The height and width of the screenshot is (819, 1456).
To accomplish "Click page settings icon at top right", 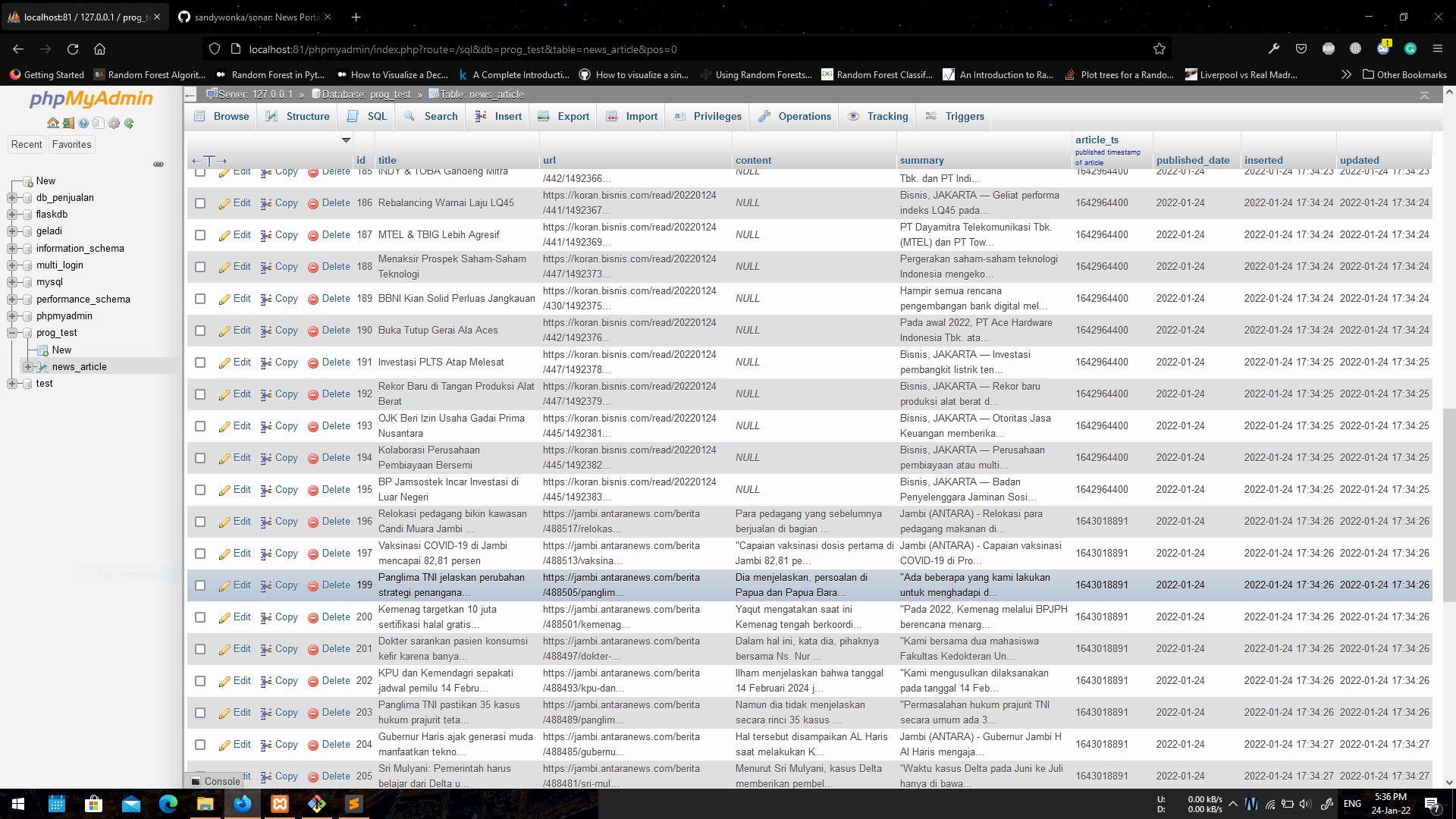I will (1424, 95).
